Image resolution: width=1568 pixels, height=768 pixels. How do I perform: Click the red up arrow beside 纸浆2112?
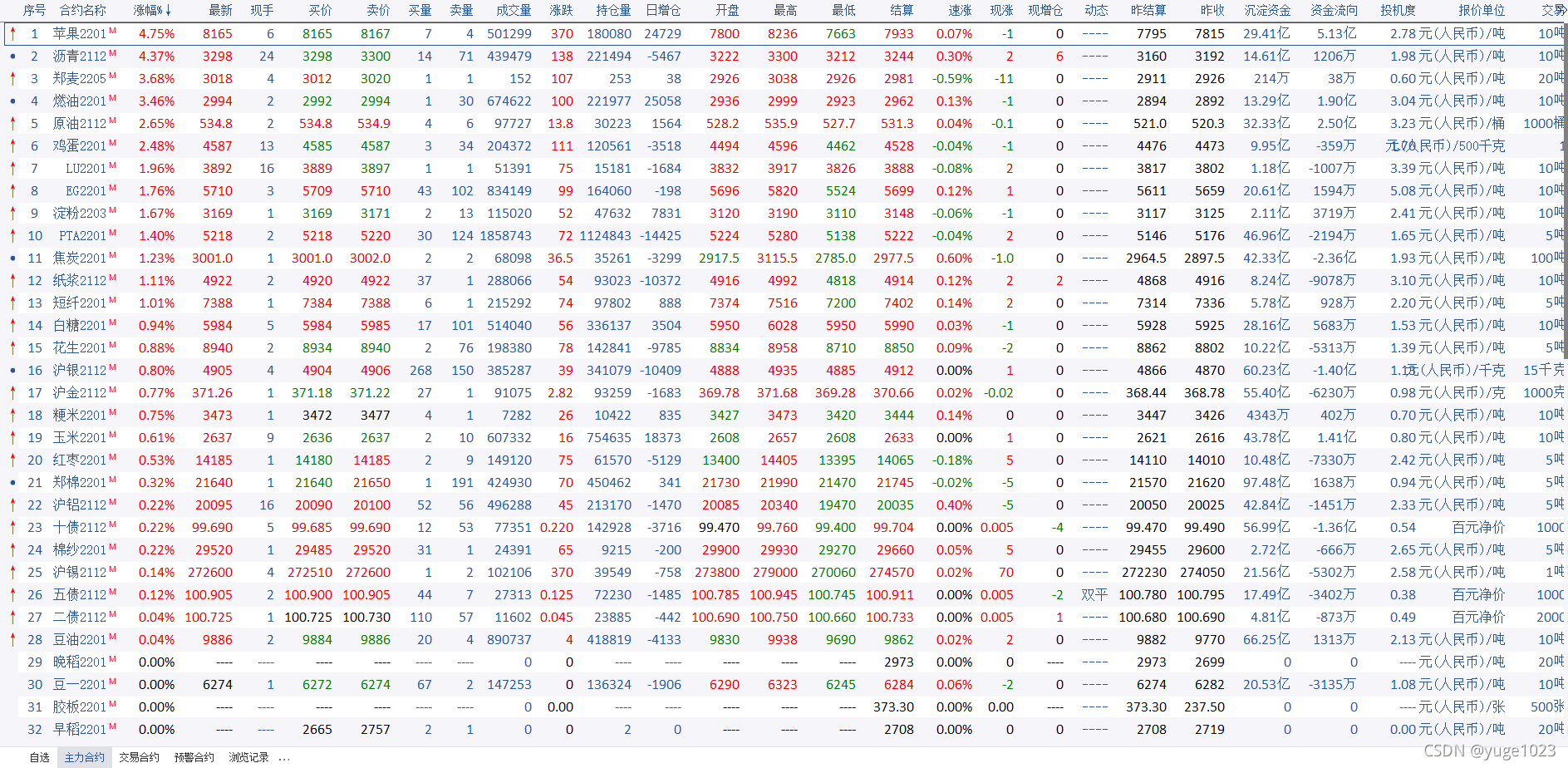point(12,280)
